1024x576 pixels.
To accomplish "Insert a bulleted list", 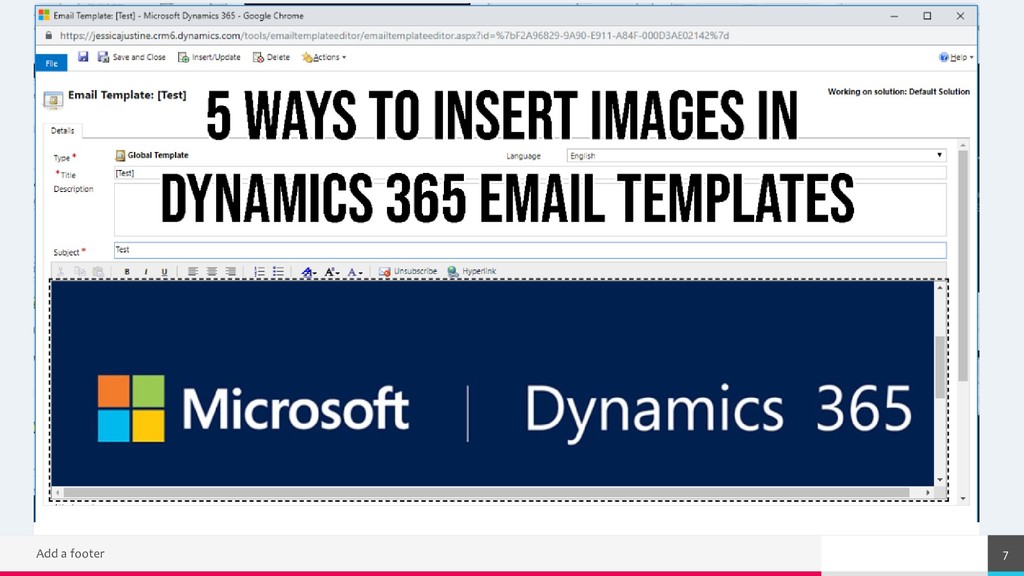I will [x=278, y=272].
